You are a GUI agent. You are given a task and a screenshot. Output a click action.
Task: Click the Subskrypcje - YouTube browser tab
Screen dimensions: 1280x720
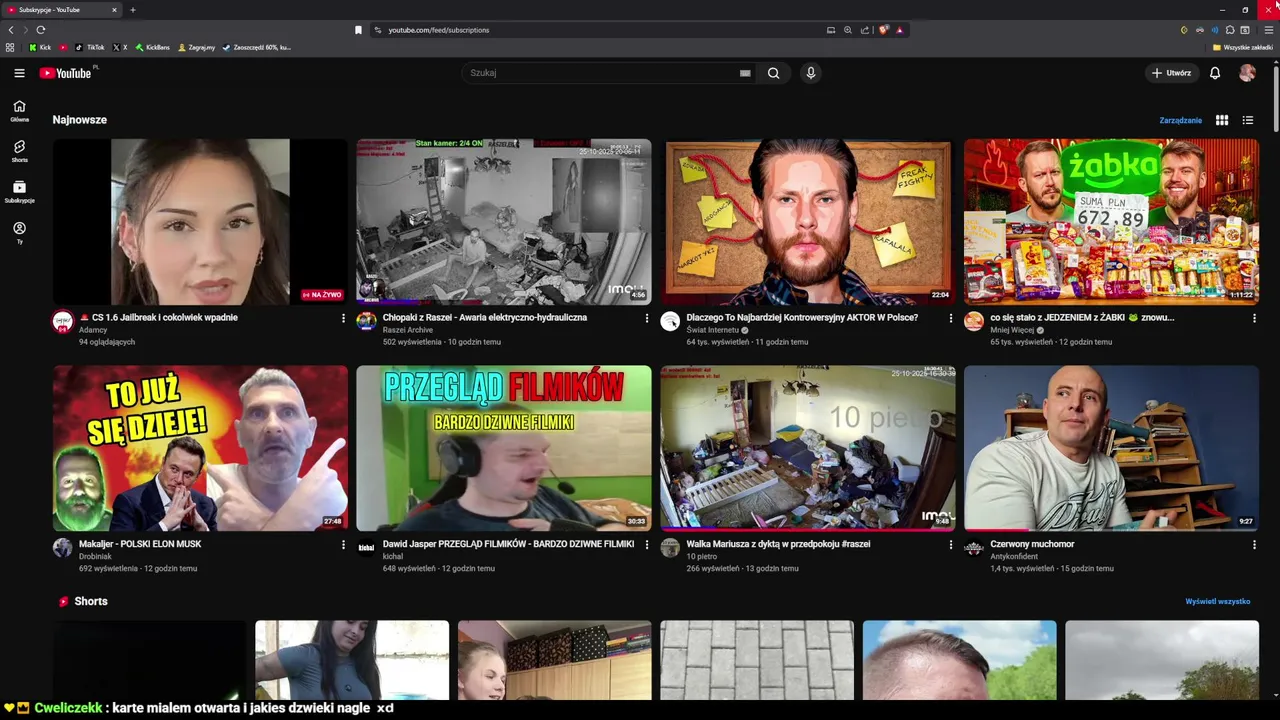click(x=62, y=10)
